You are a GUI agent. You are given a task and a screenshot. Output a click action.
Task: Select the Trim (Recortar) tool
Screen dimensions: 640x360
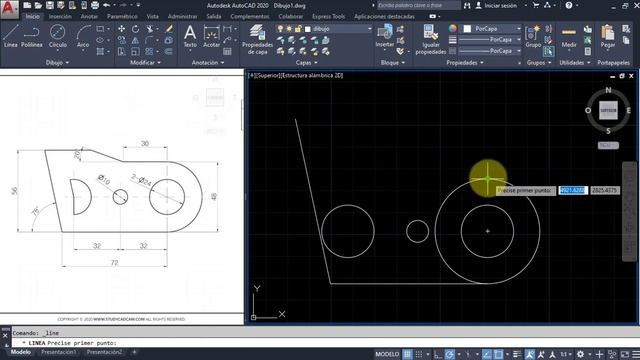(150, 29)
